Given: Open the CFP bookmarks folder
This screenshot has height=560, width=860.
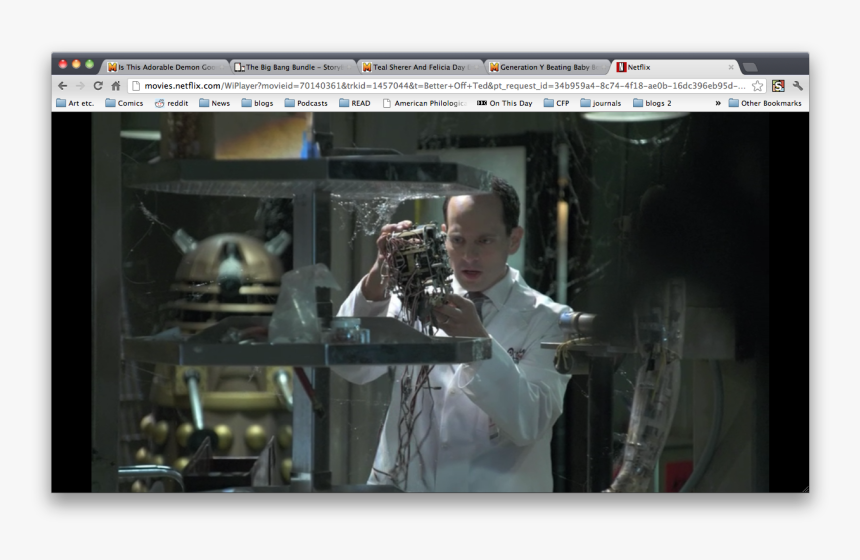Looking at the screenshot, I should tap(557, 103).
